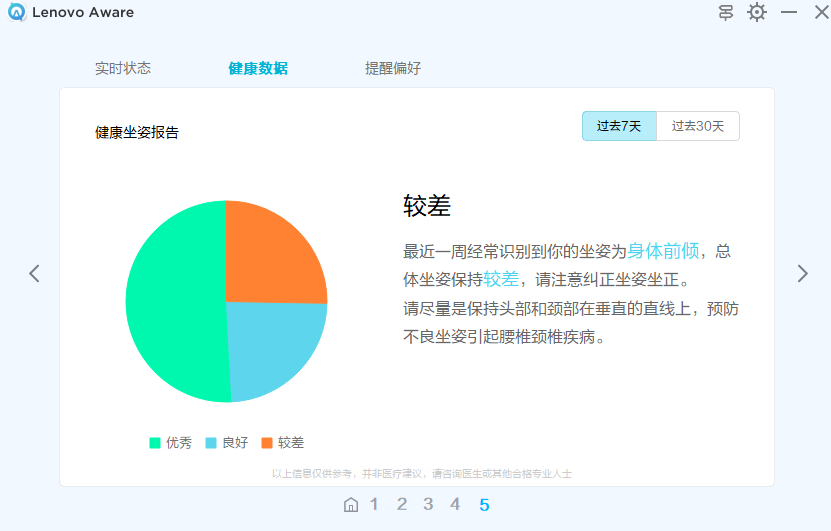Image resolution: width=831 pixels, height=531 pixels.
Task: Click the Lenovo Aware logo icon
Action: coord(16,12)
